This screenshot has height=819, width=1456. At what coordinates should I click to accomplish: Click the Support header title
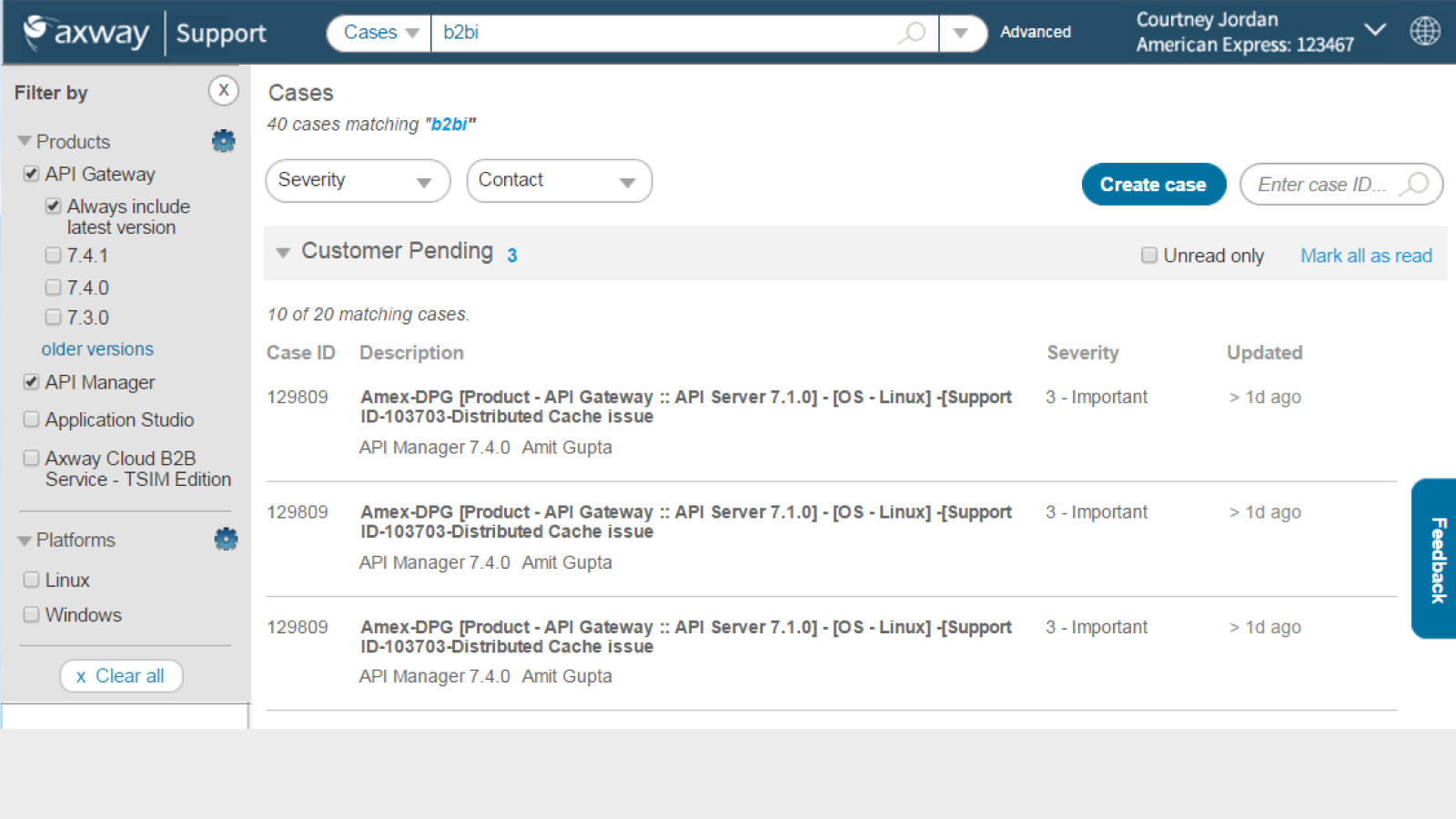point(221,34)
